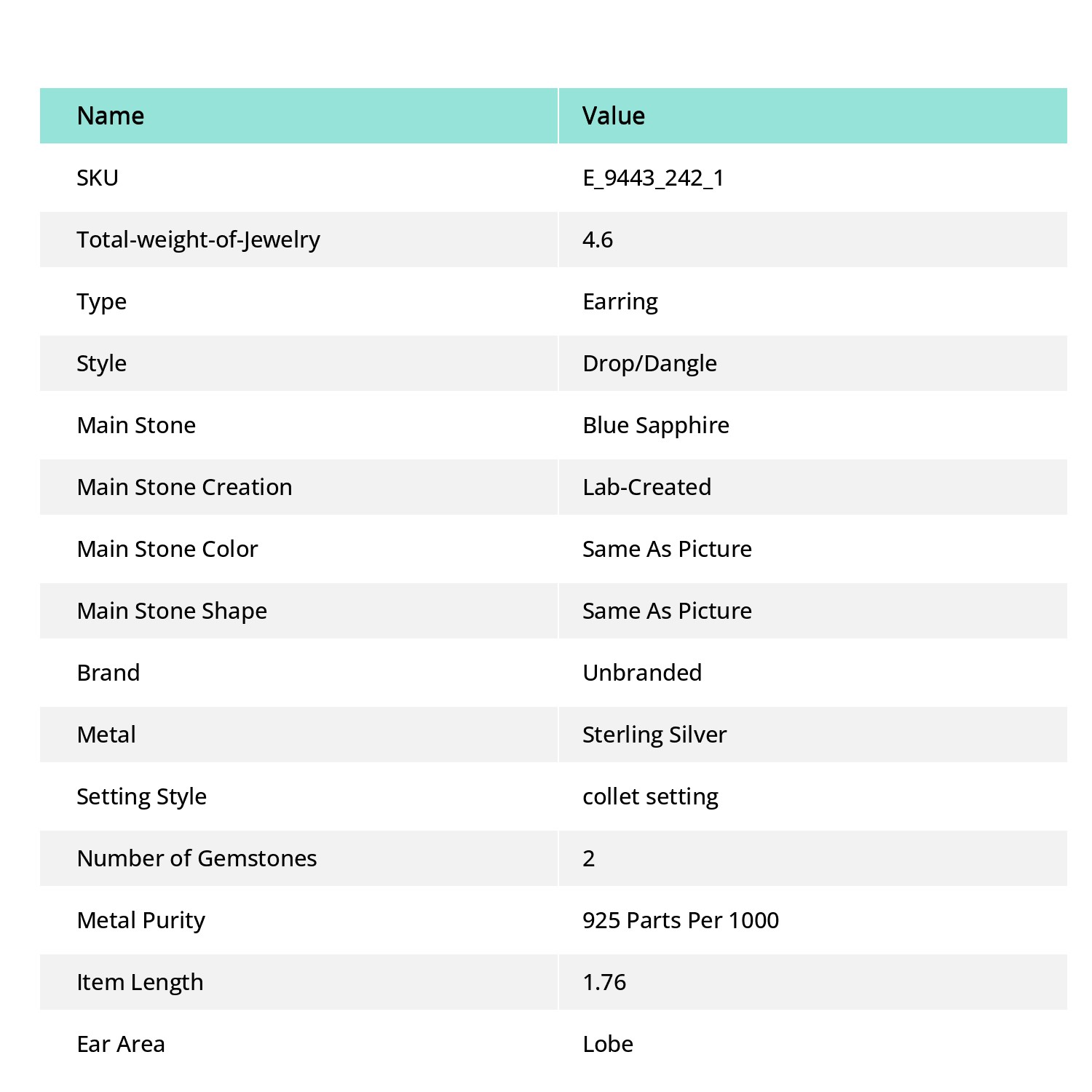1092x1092 pixels.
Task: Select the Blue Sapphire value
Action: (x=656, y=425)
